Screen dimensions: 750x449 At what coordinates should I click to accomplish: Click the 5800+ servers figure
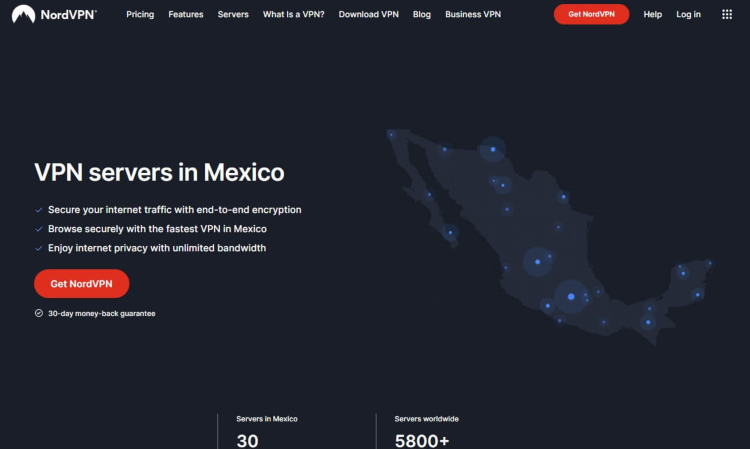422,440
